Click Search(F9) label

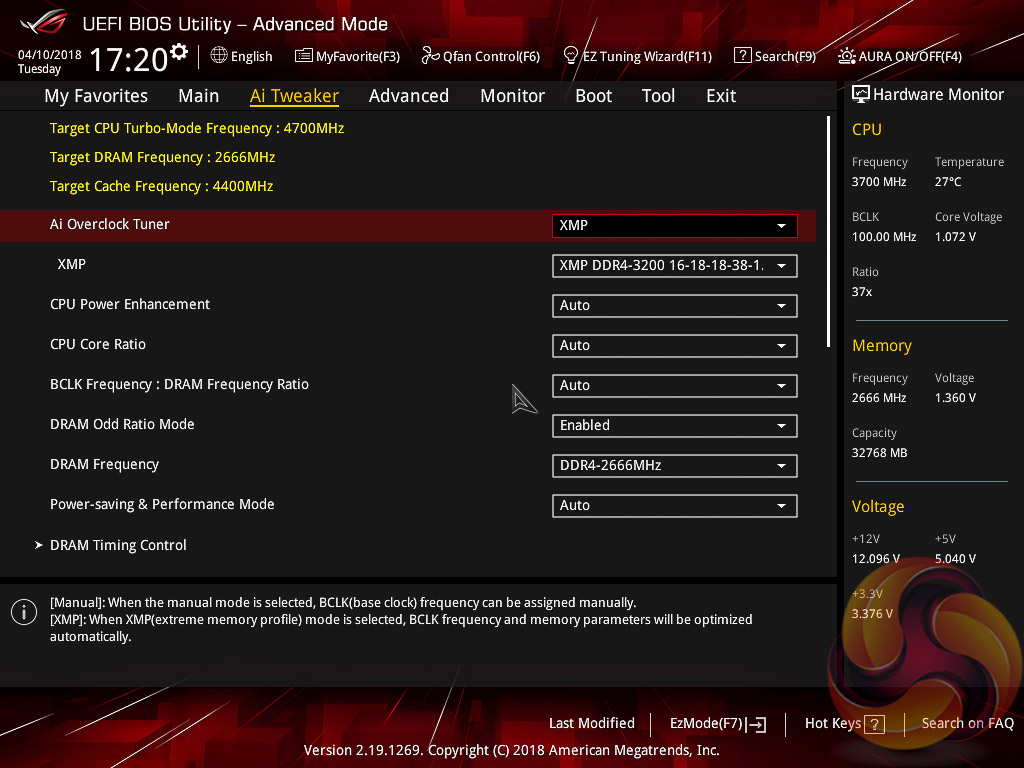click(x=785, y=56)
